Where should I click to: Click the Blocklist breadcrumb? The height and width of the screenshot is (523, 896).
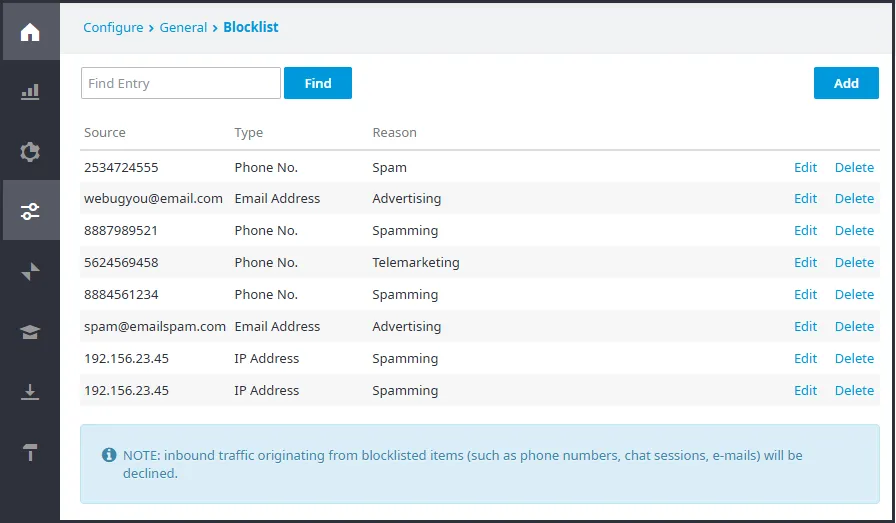(251, 27)
